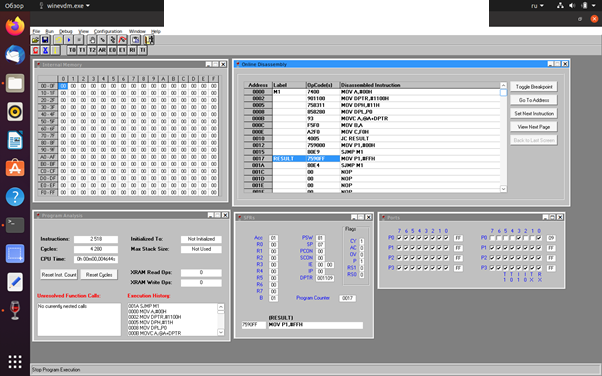Screen dimensions: 602x376
Task: Click the AR toolbar button
Action: (102, 50)
